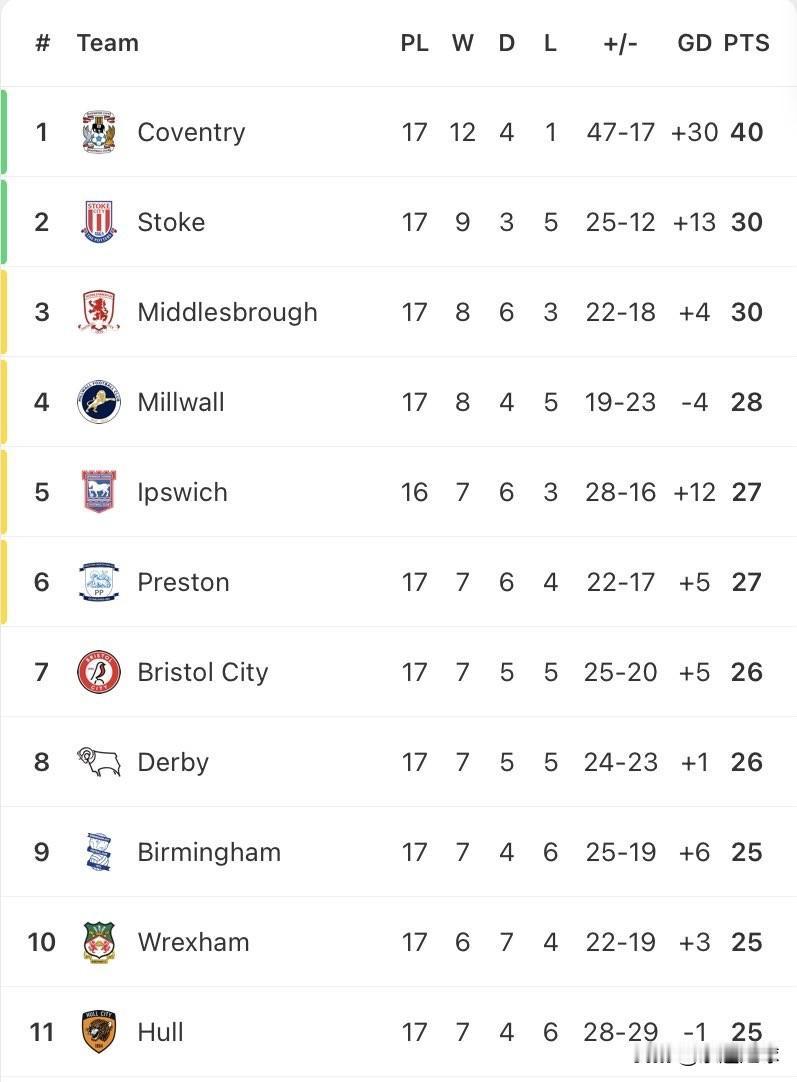Click the PL column header
Image resolution: width=797 pixels, height=1082 pixels.
414,43
